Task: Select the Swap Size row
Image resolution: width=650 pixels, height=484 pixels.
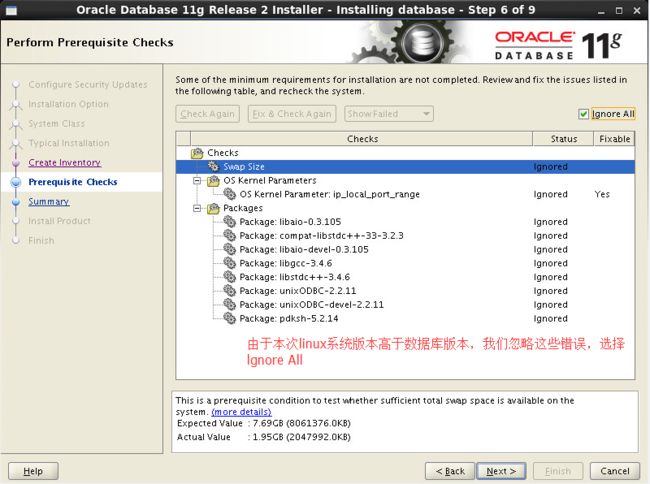Action: 405,167
